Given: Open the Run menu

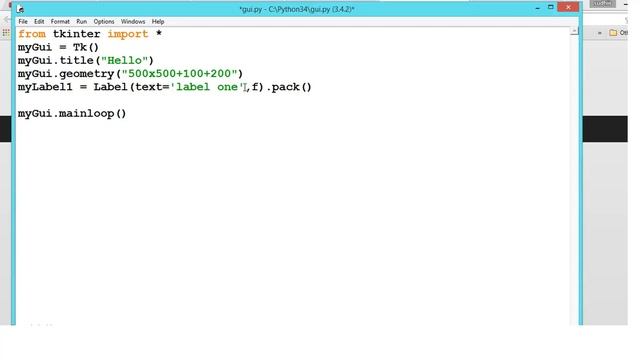Looking at the screenshot, I should pyautogui.click(x=82, y=22).
